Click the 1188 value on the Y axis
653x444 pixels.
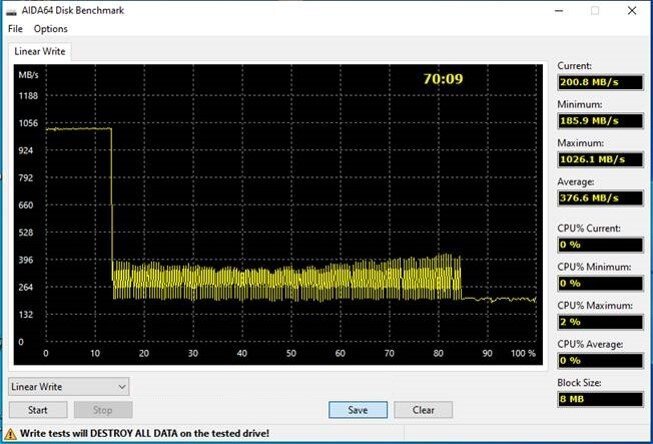tap(28, 96)
